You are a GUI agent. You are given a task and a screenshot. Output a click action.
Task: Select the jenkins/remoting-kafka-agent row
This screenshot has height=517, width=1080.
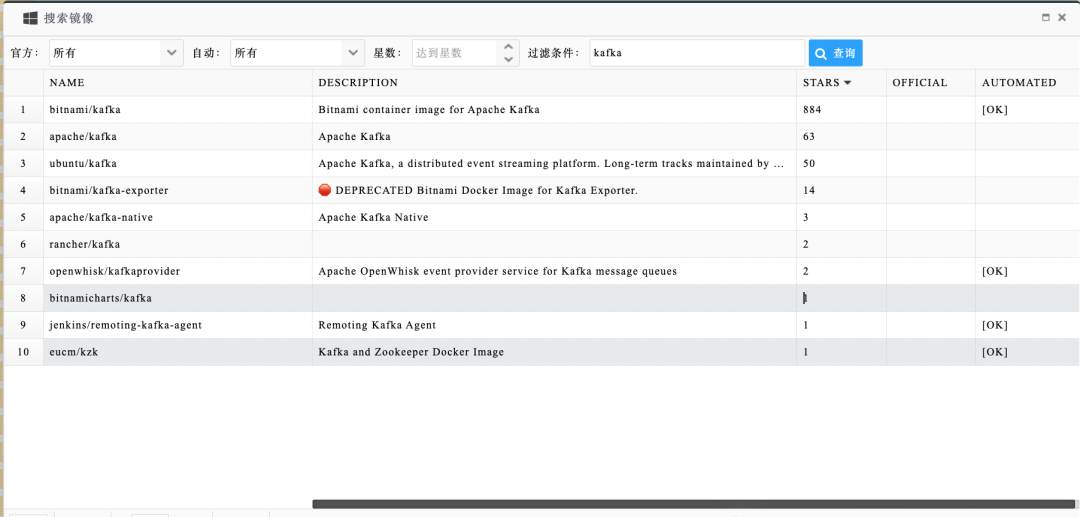(x=540, y=325)
